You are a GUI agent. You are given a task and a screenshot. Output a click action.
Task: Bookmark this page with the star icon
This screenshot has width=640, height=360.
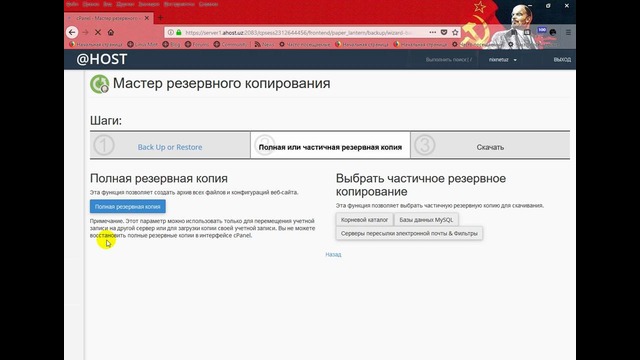pyautogui.click(x=455, y=32)
